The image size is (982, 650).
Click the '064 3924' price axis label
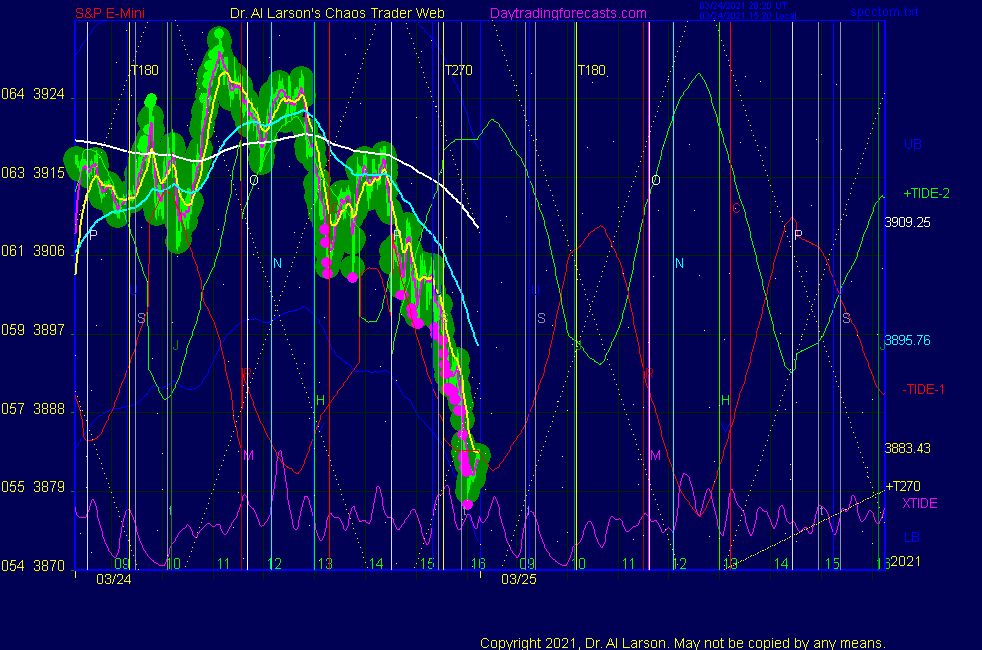pyautogui.click(x=33, y=95)
